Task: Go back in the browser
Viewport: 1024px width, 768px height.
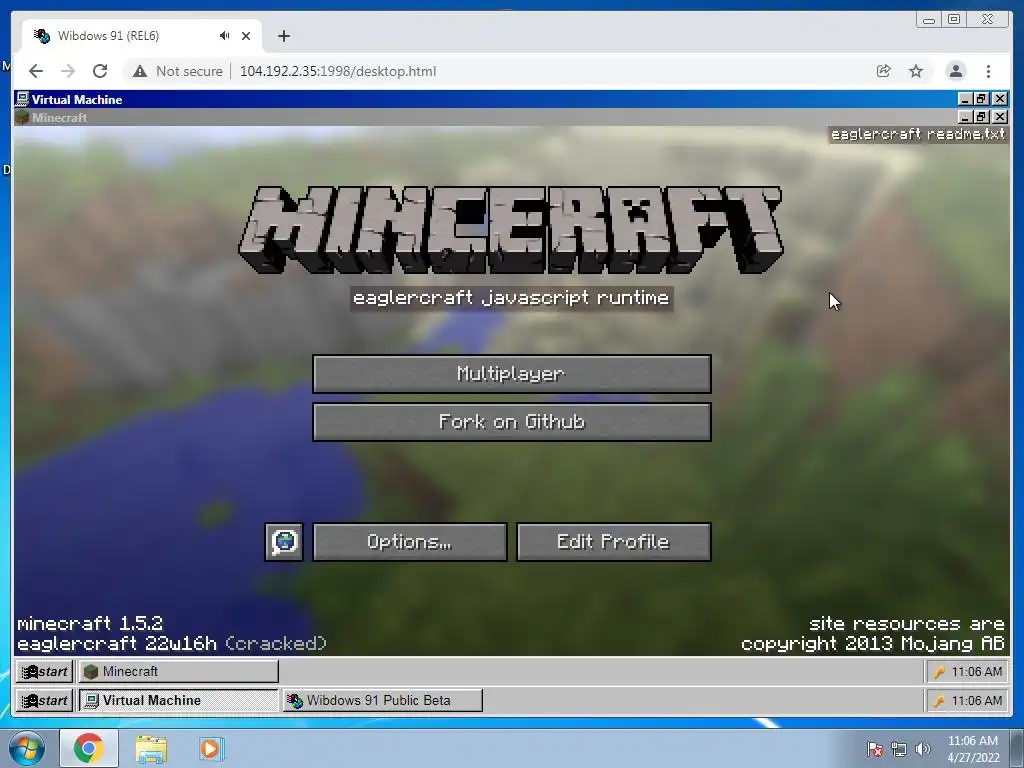Action: (x=36, y=71)
